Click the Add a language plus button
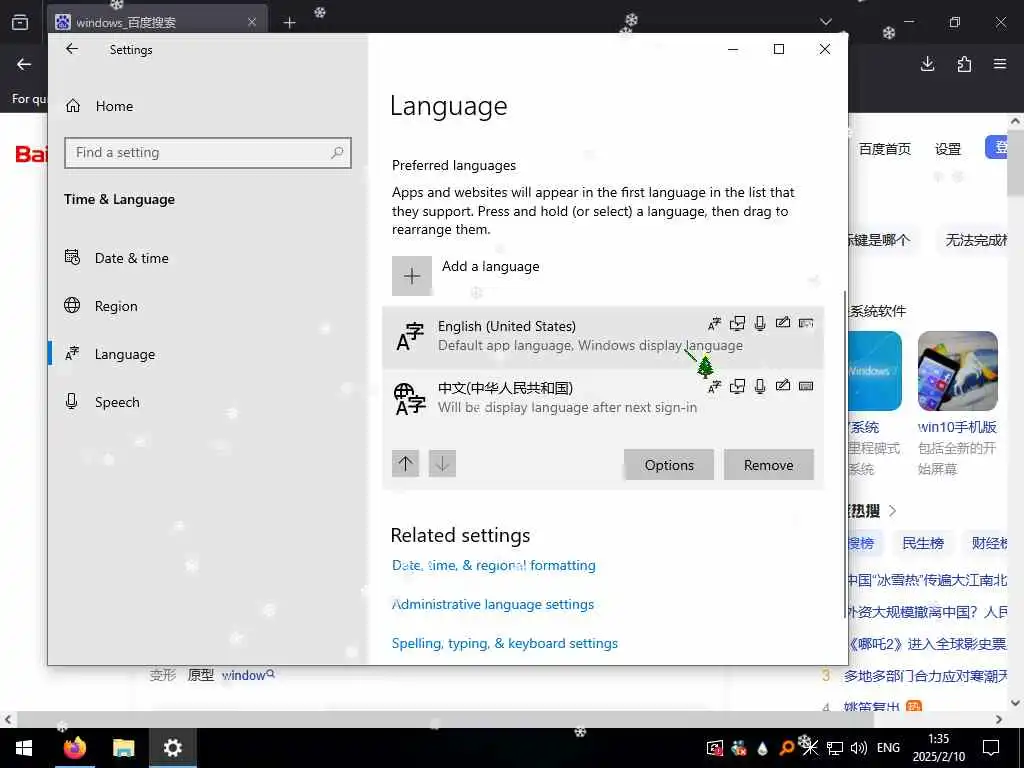1024x768 pixels. [411, 276]
